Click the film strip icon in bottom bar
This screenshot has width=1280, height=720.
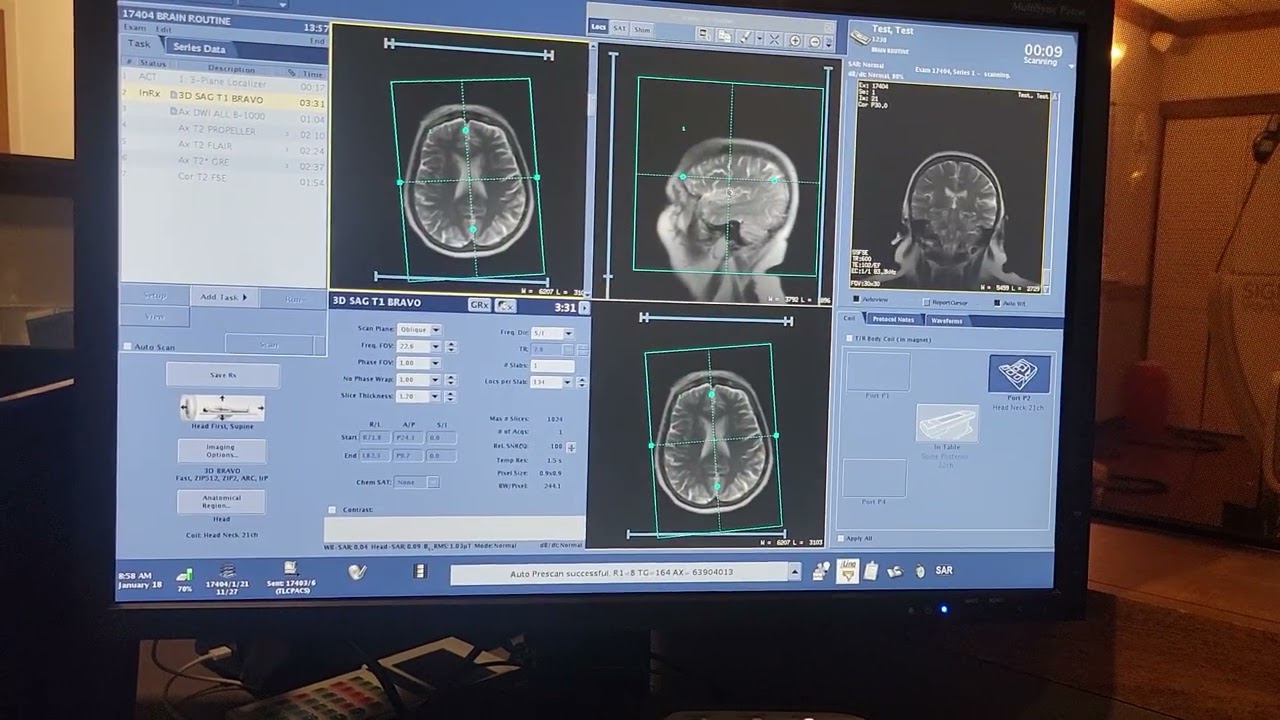click(420, 571)
